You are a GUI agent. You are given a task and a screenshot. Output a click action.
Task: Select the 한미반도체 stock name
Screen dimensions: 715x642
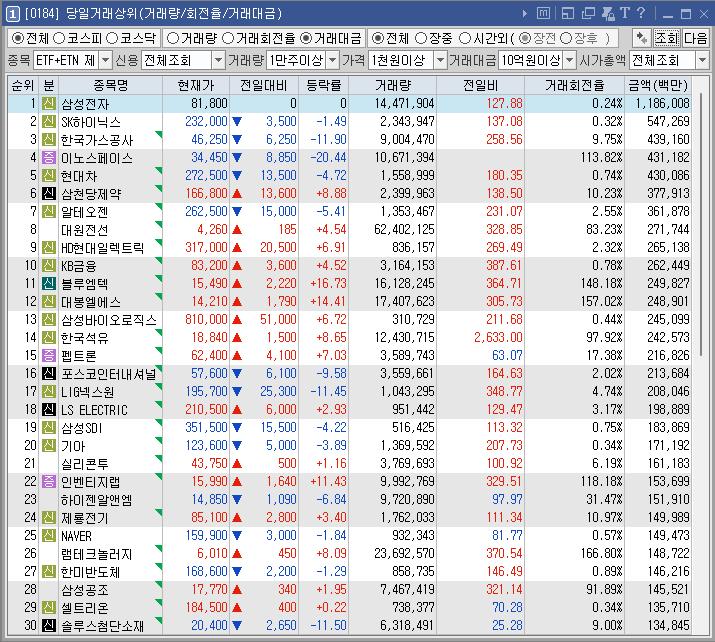coord(91,572)
